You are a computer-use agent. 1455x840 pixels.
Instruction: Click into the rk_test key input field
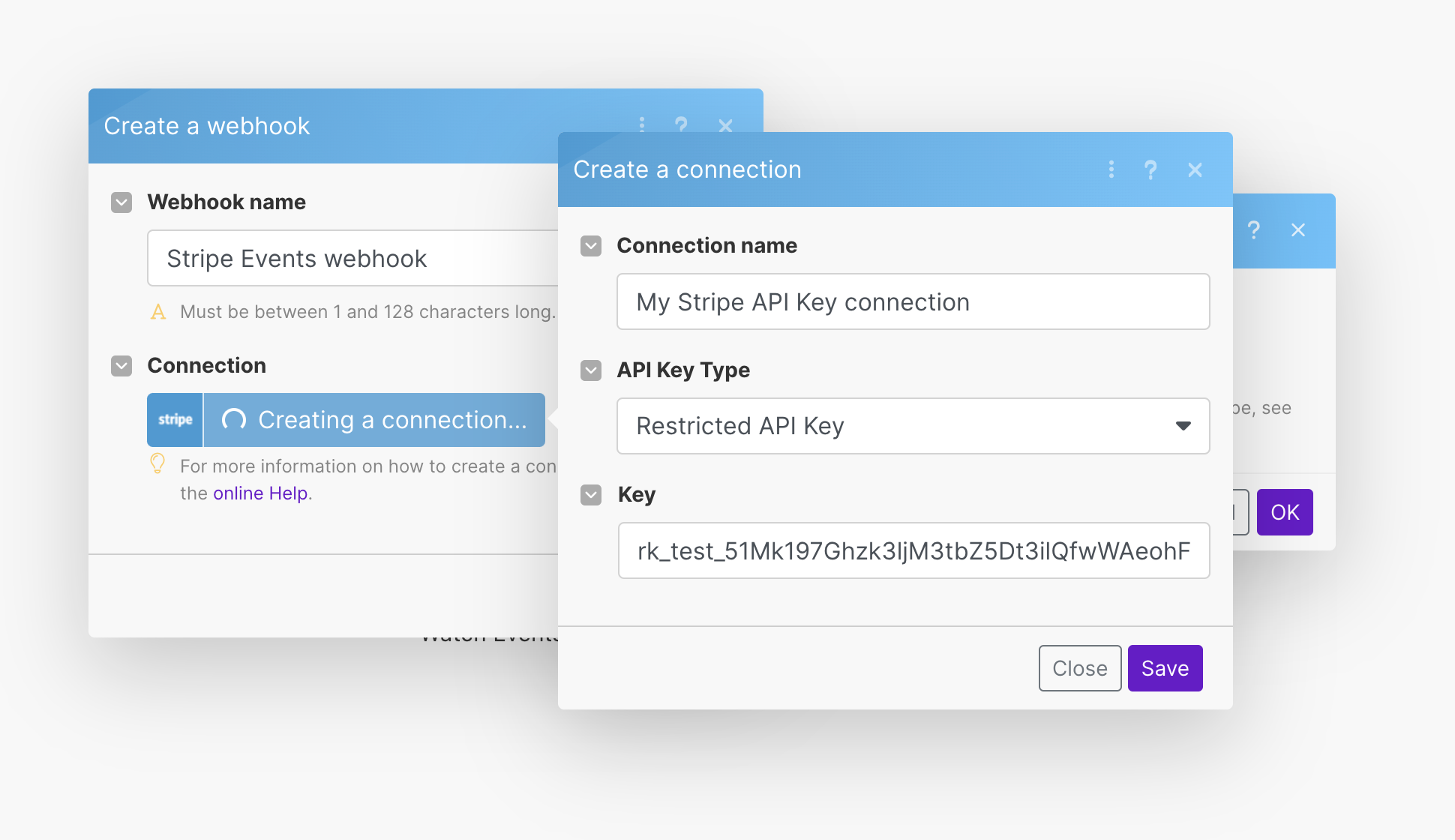point(913,551)
